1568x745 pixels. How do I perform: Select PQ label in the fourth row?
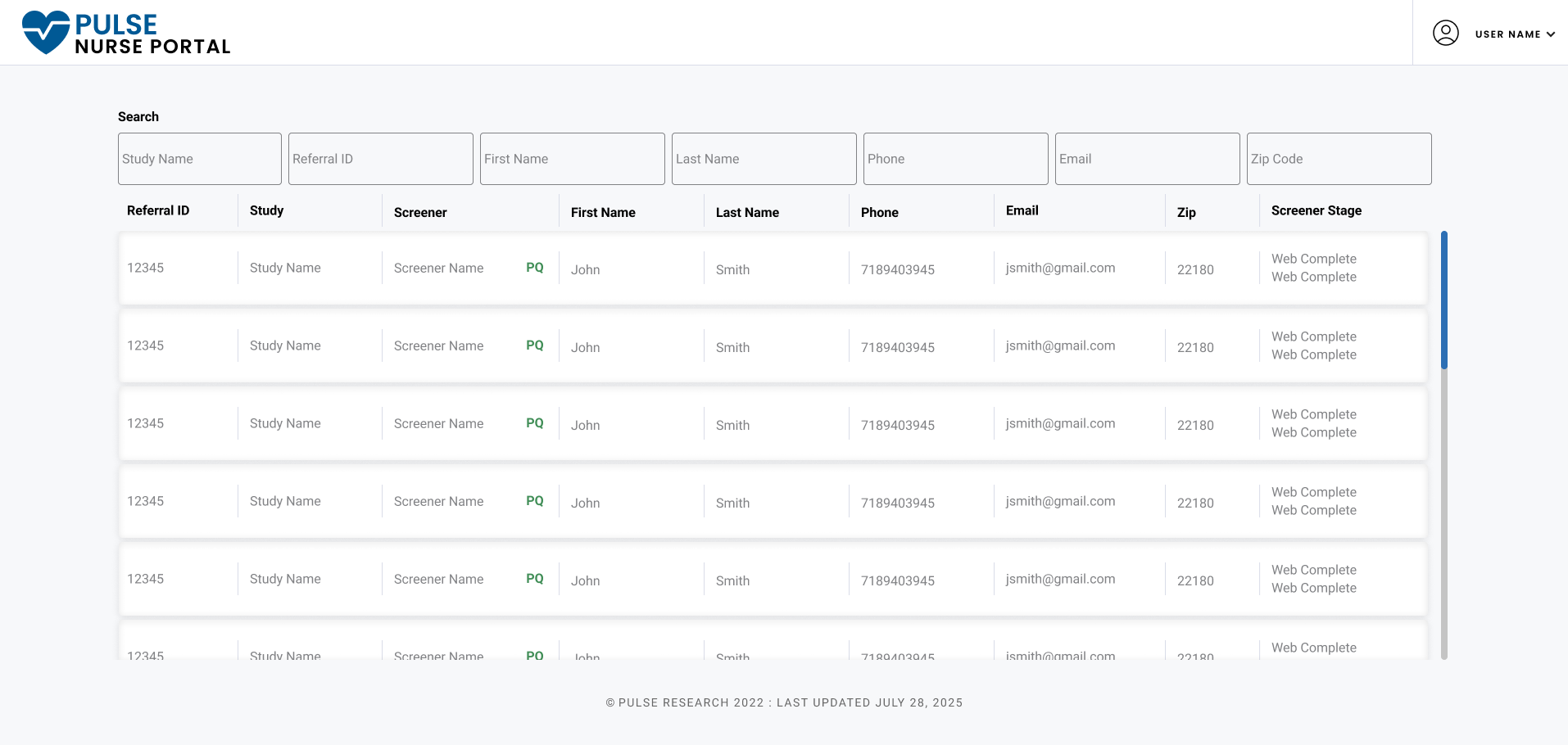click(535, 501)
